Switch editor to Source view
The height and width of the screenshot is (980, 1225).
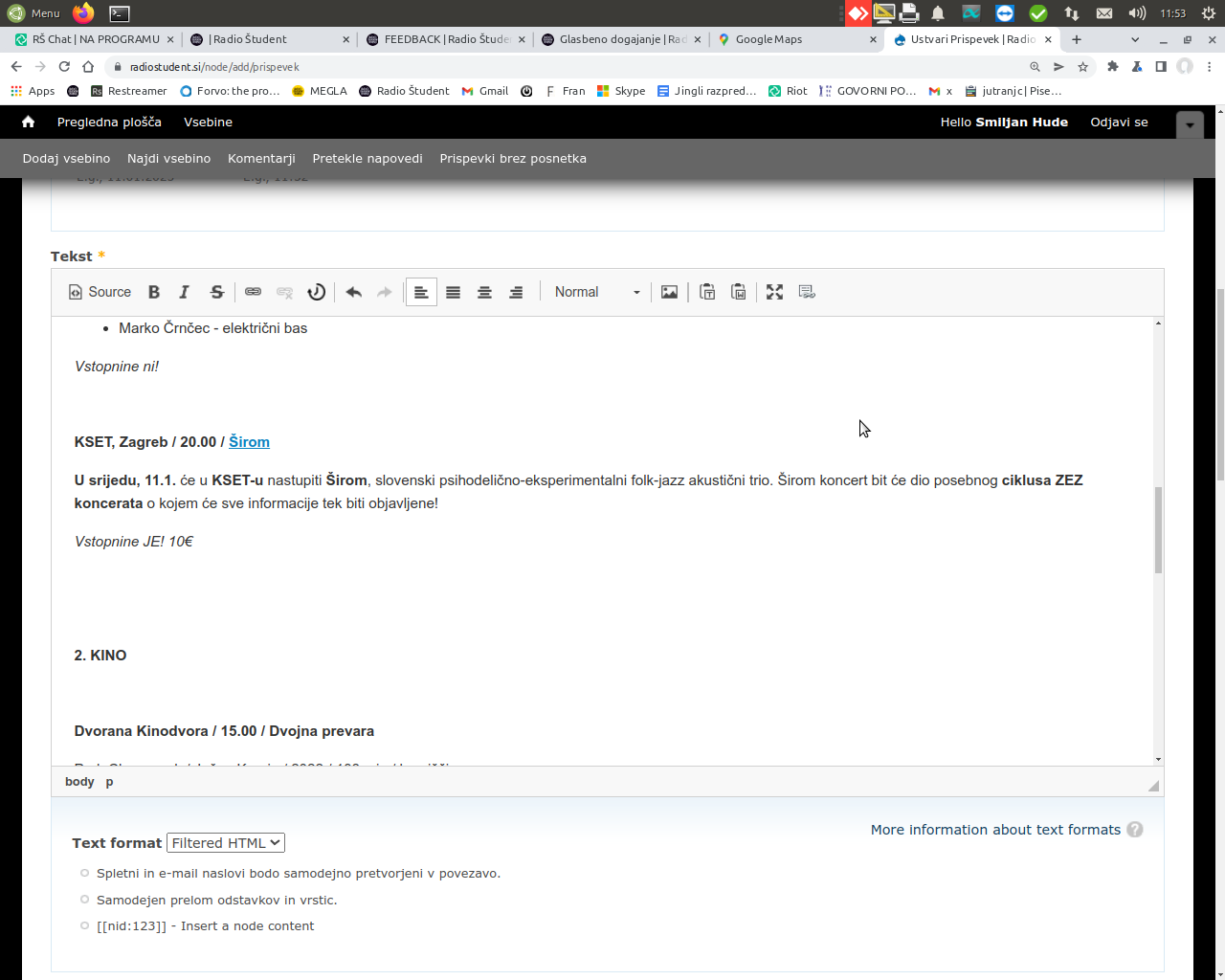[100, 292]
